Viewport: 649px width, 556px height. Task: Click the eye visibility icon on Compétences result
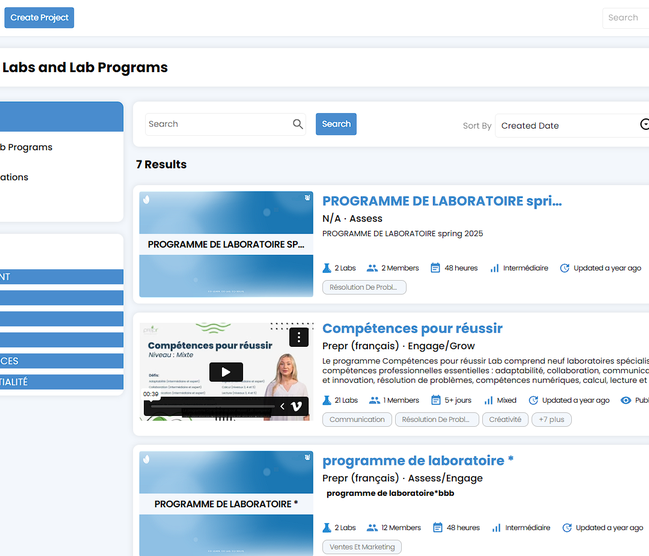coord(626,400)
